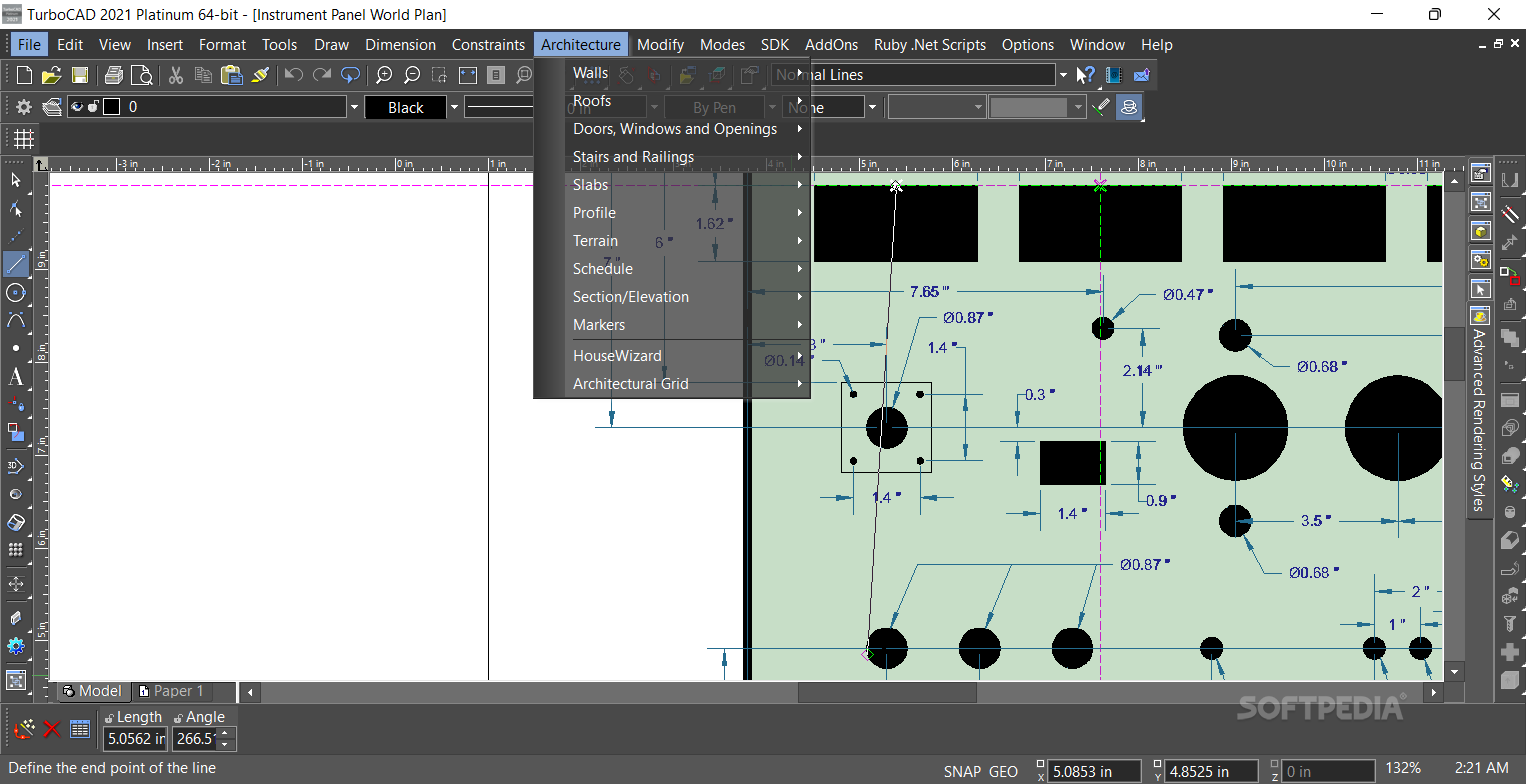Toggle the Angle field lock
This screenshot has height=784, width=1526.
coord(178,718)
